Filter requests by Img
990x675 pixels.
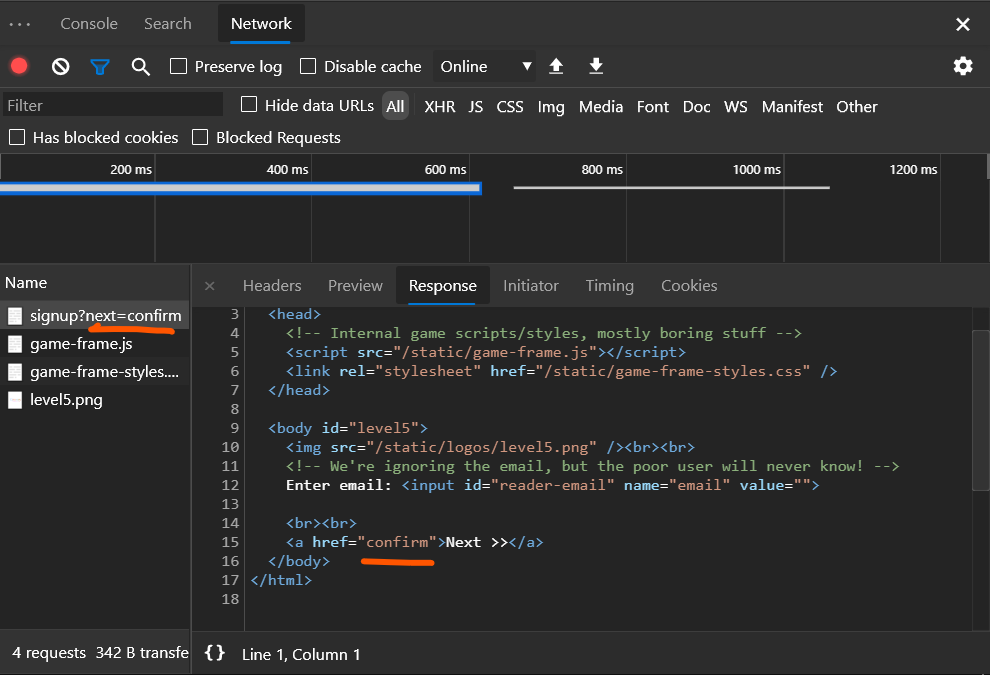pos(551,107)
